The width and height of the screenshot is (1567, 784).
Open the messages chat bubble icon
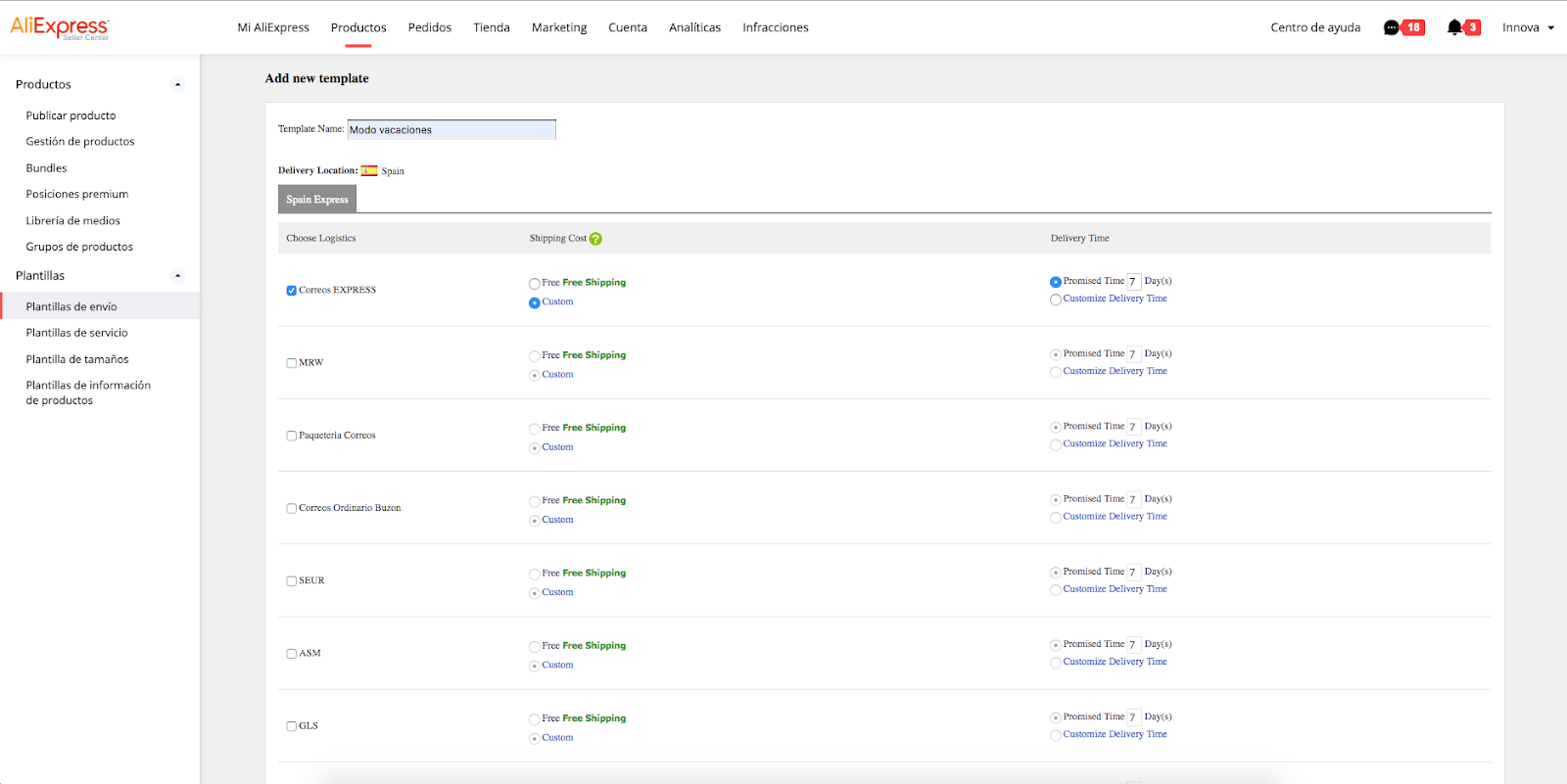[1391, 27]
